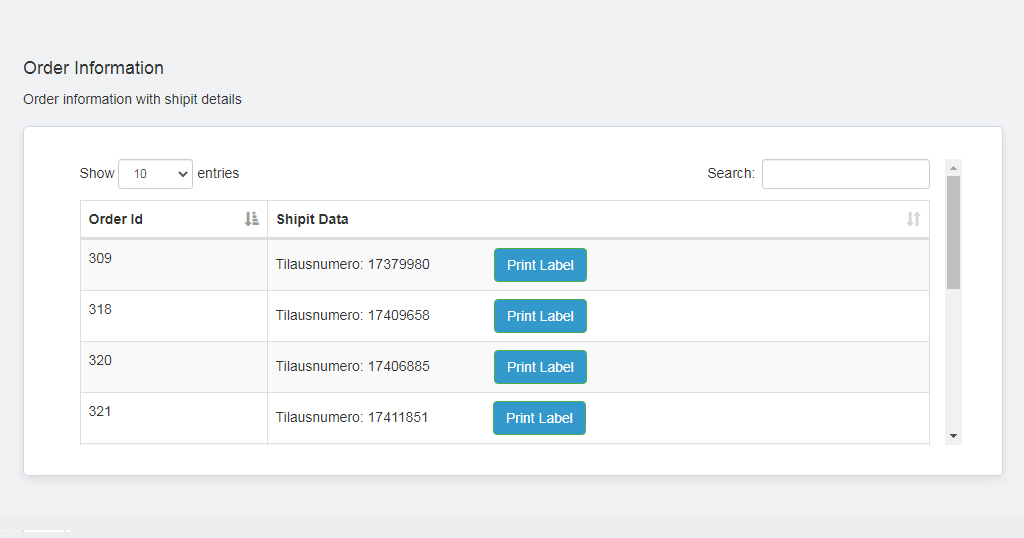Click the Order Id column header
Image resolution: width=1024 pixels, height=538 pixels.
pos(174,219)
